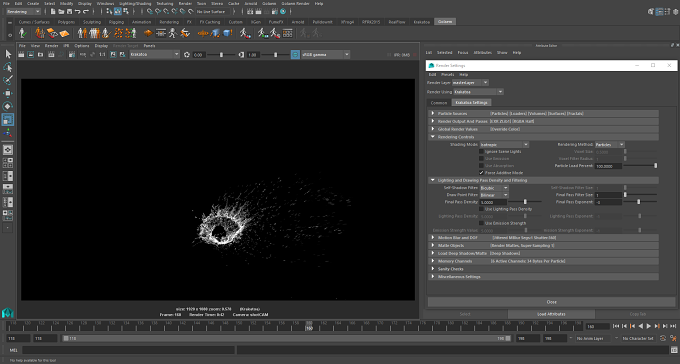This screenshot has height=364, width=680.
Task: Open the Golaem shelf tab
Action: [x=445, y=22]
